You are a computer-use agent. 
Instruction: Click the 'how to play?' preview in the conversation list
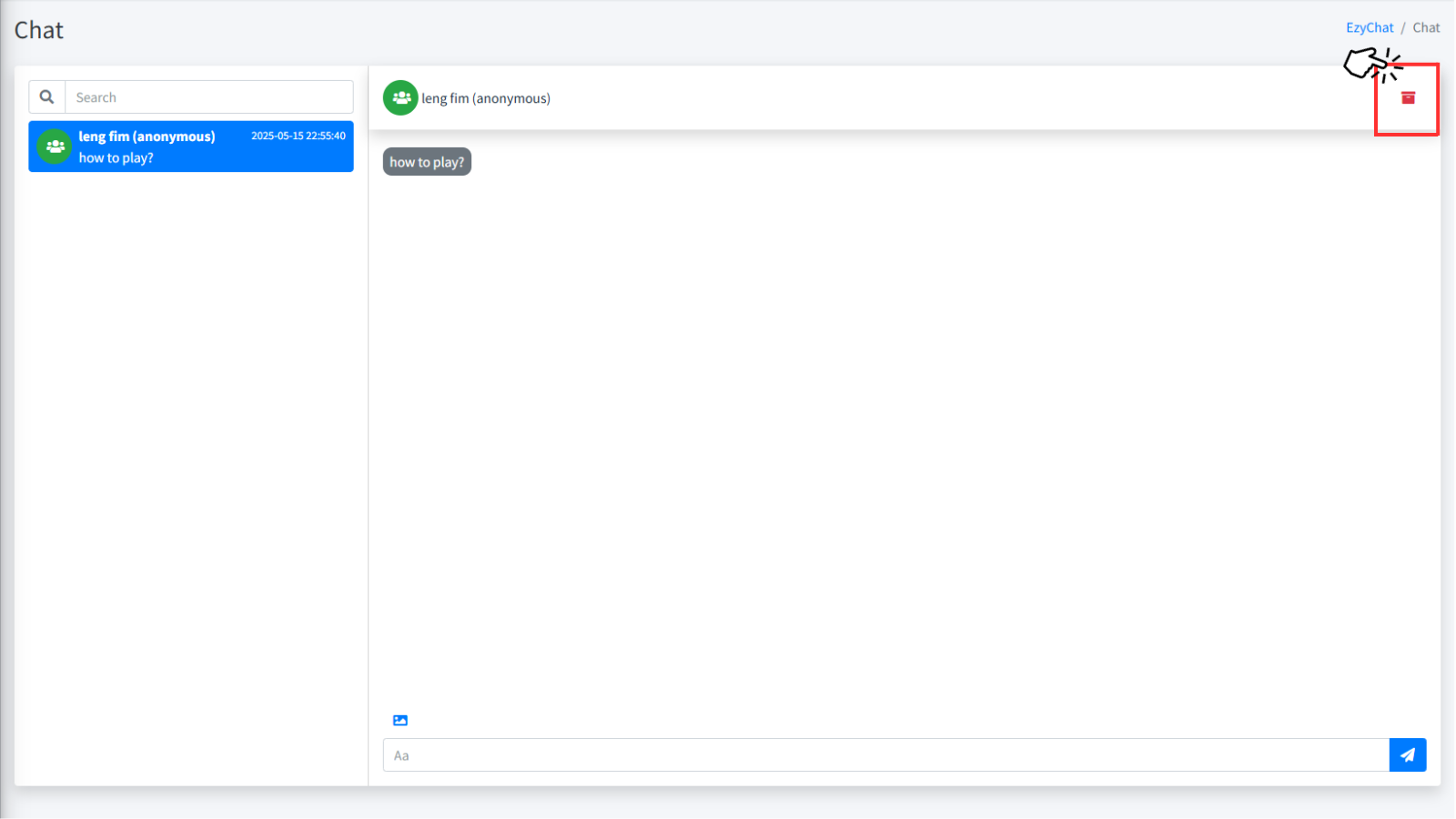(x=116, y=158)
